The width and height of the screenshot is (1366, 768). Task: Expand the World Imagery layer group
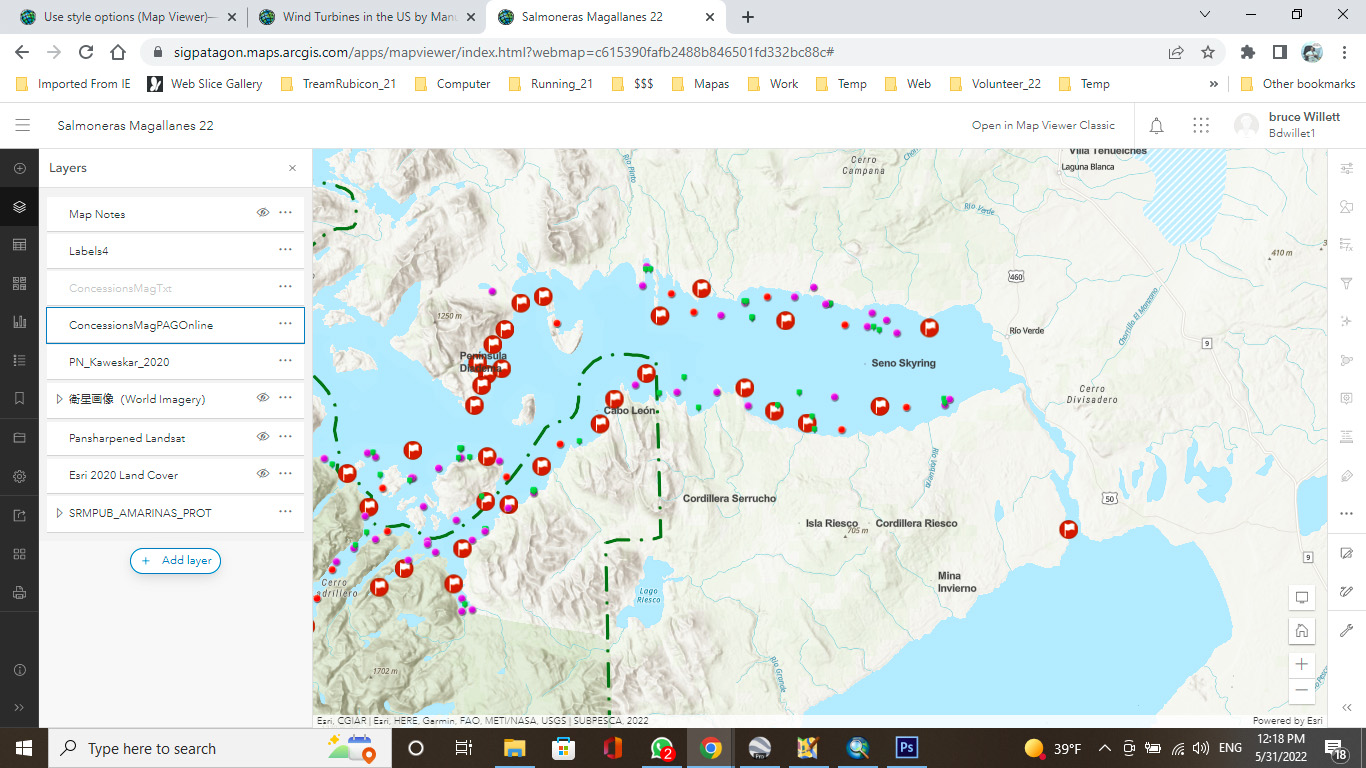(57, 398)
